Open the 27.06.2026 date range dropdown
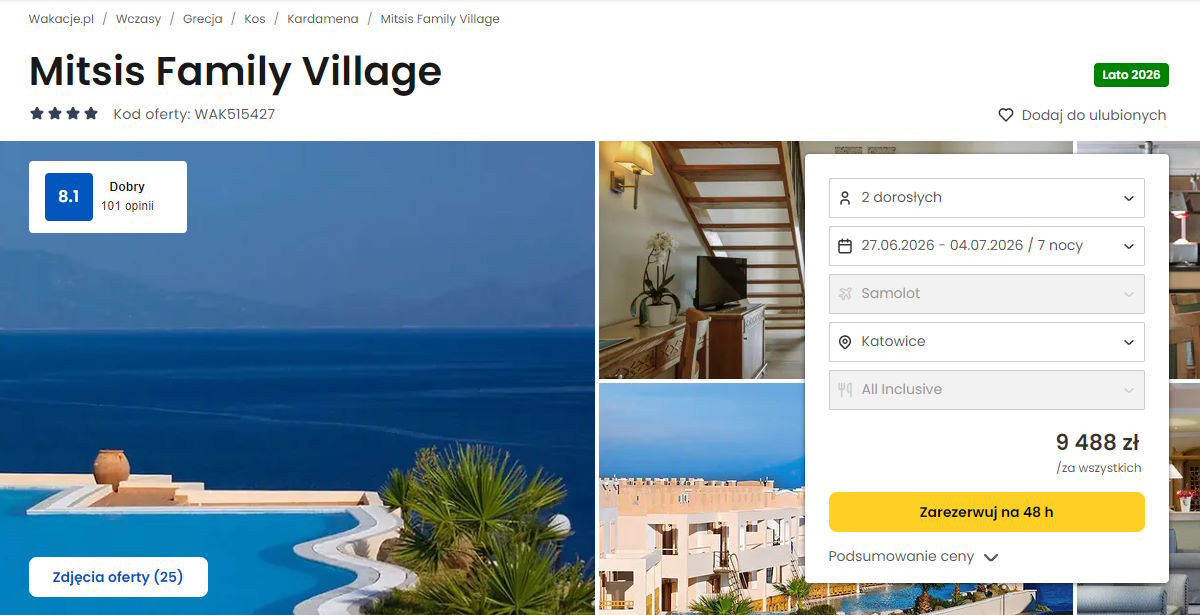Viewport: 1200px width, 615px height. pyautogui.click(x=987, y=246)
